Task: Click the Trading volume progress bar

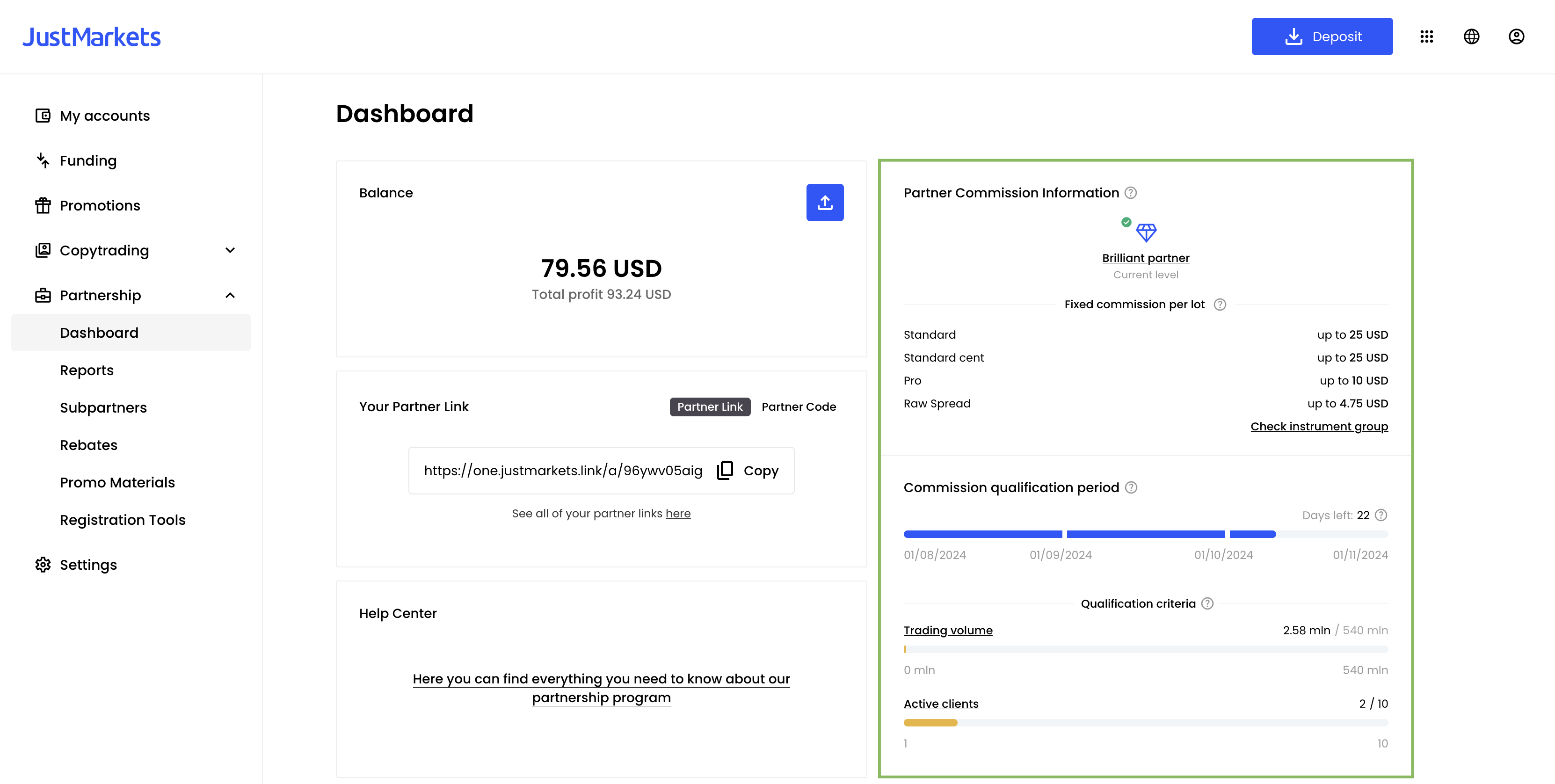Action: point(1146,649)
